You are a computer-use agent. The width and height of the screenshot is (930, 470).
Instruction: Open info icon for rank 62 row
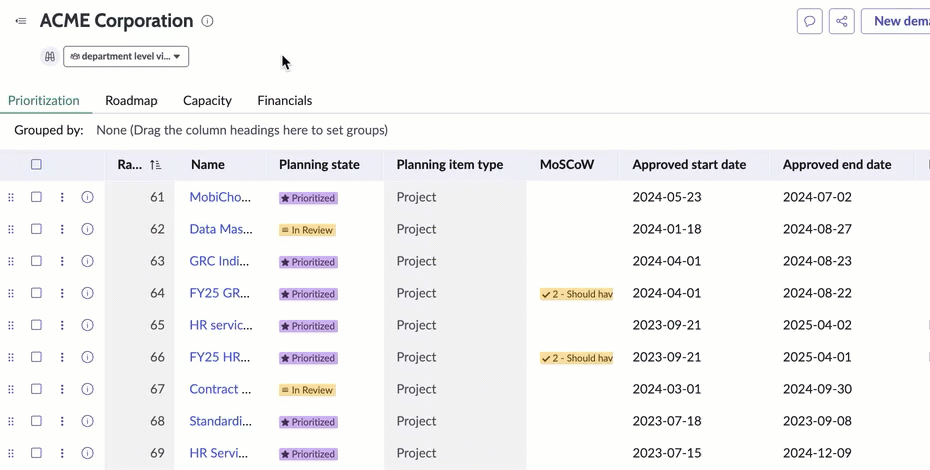(87, 229)
